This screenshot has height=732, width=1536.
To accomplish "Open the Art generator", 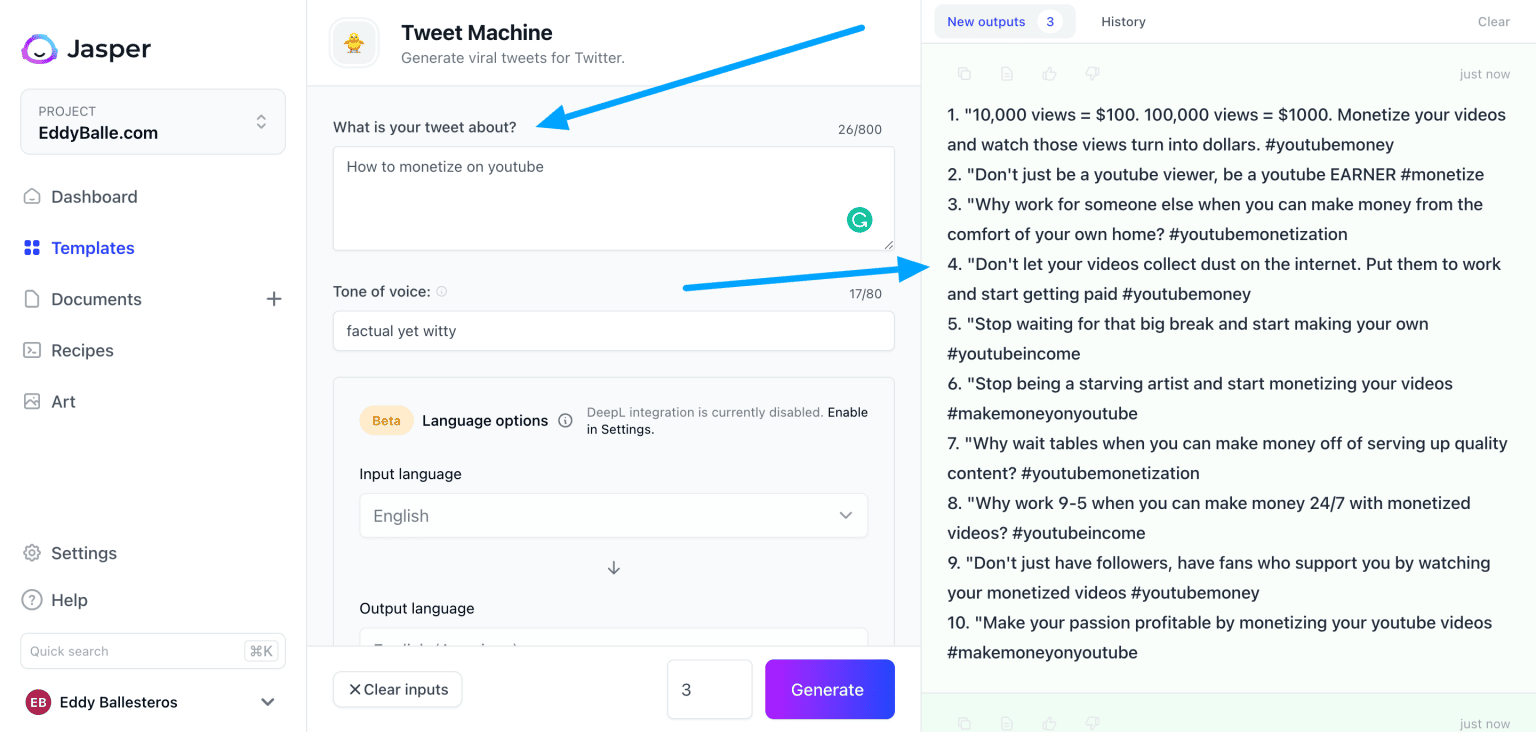I will (62, 401).
